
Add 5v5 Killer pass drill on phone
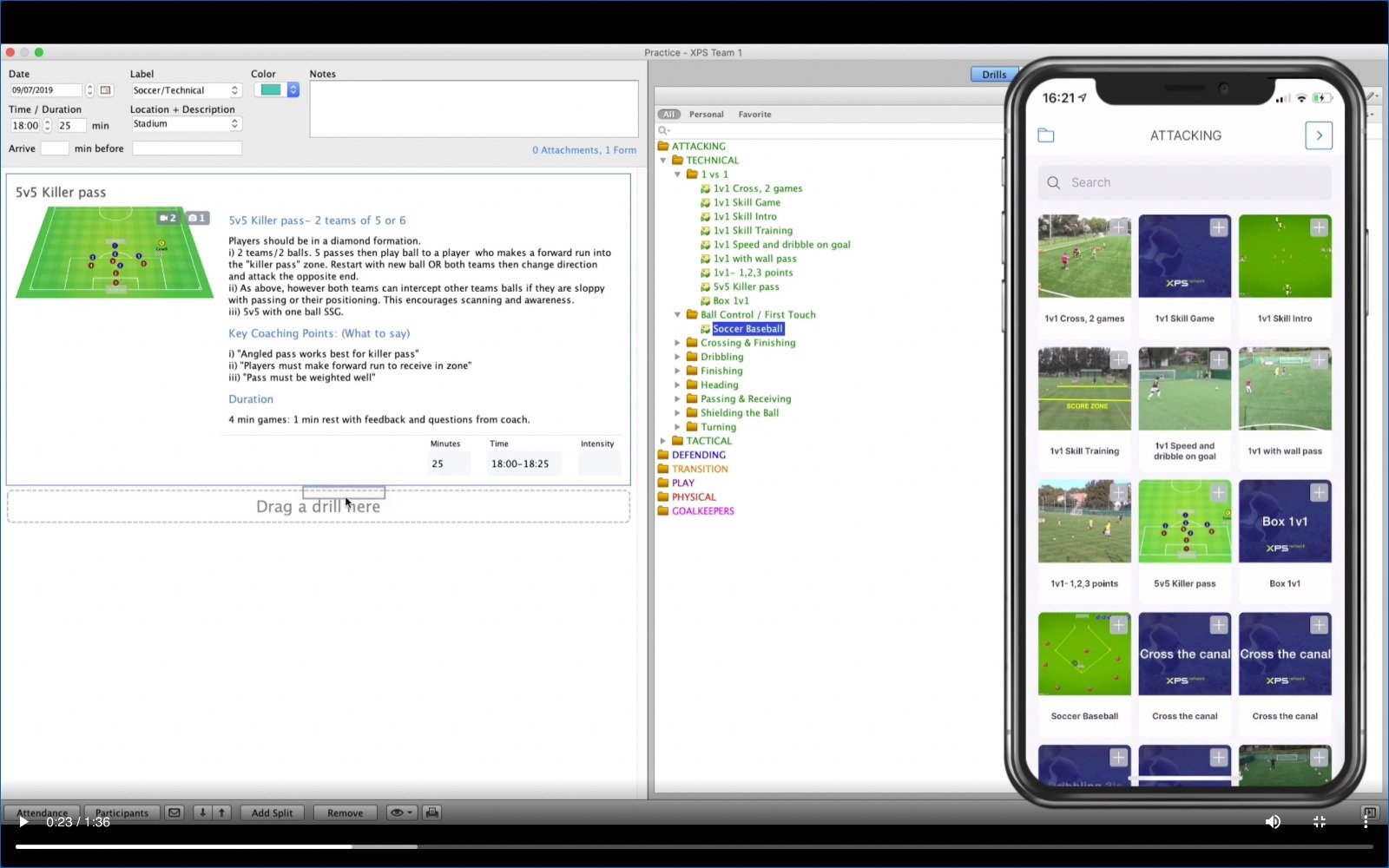1219,492
